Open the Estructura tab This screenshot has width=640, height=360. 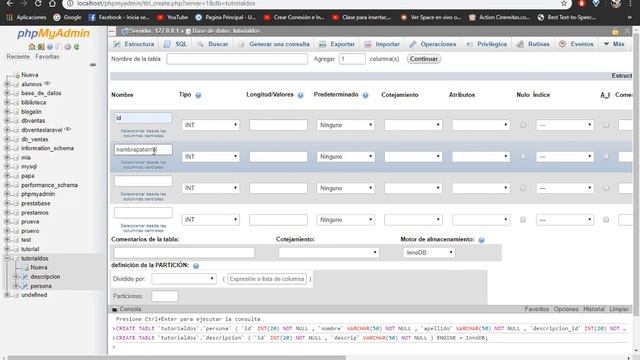135,44
